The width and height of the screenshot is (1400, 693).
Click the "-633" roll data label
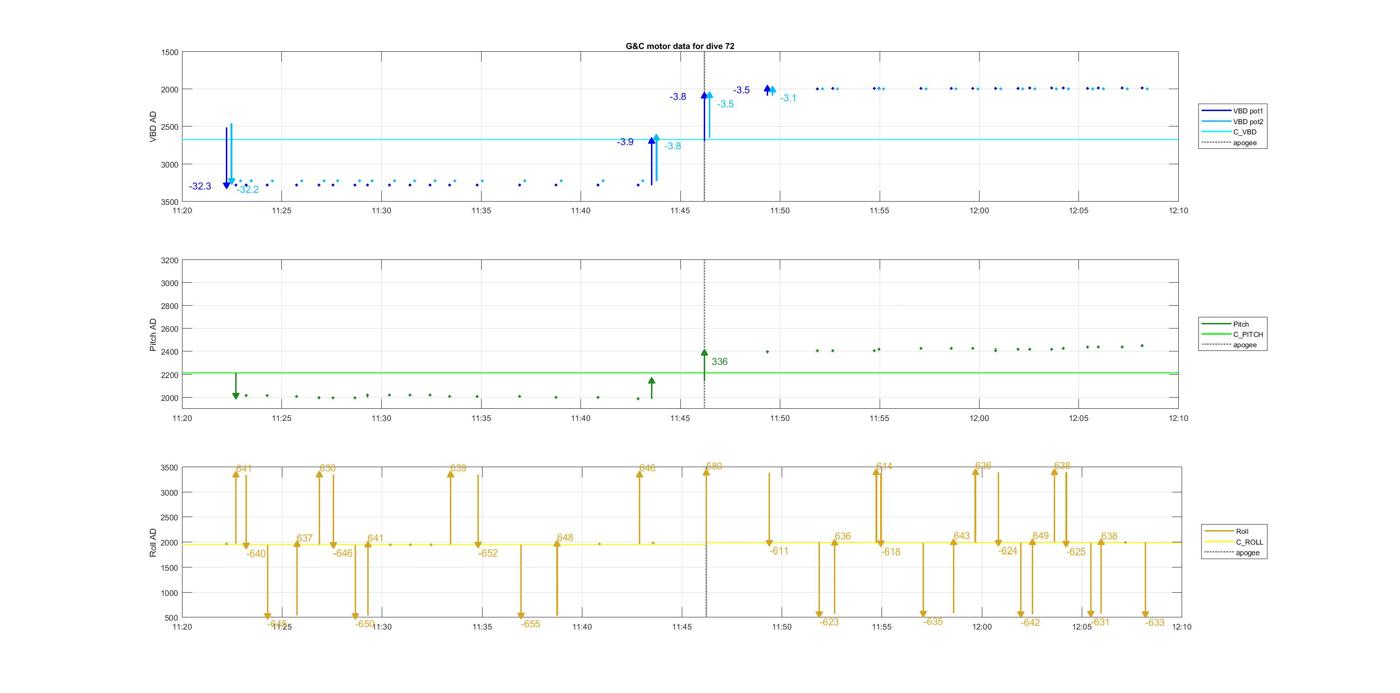pos(1155,623)
